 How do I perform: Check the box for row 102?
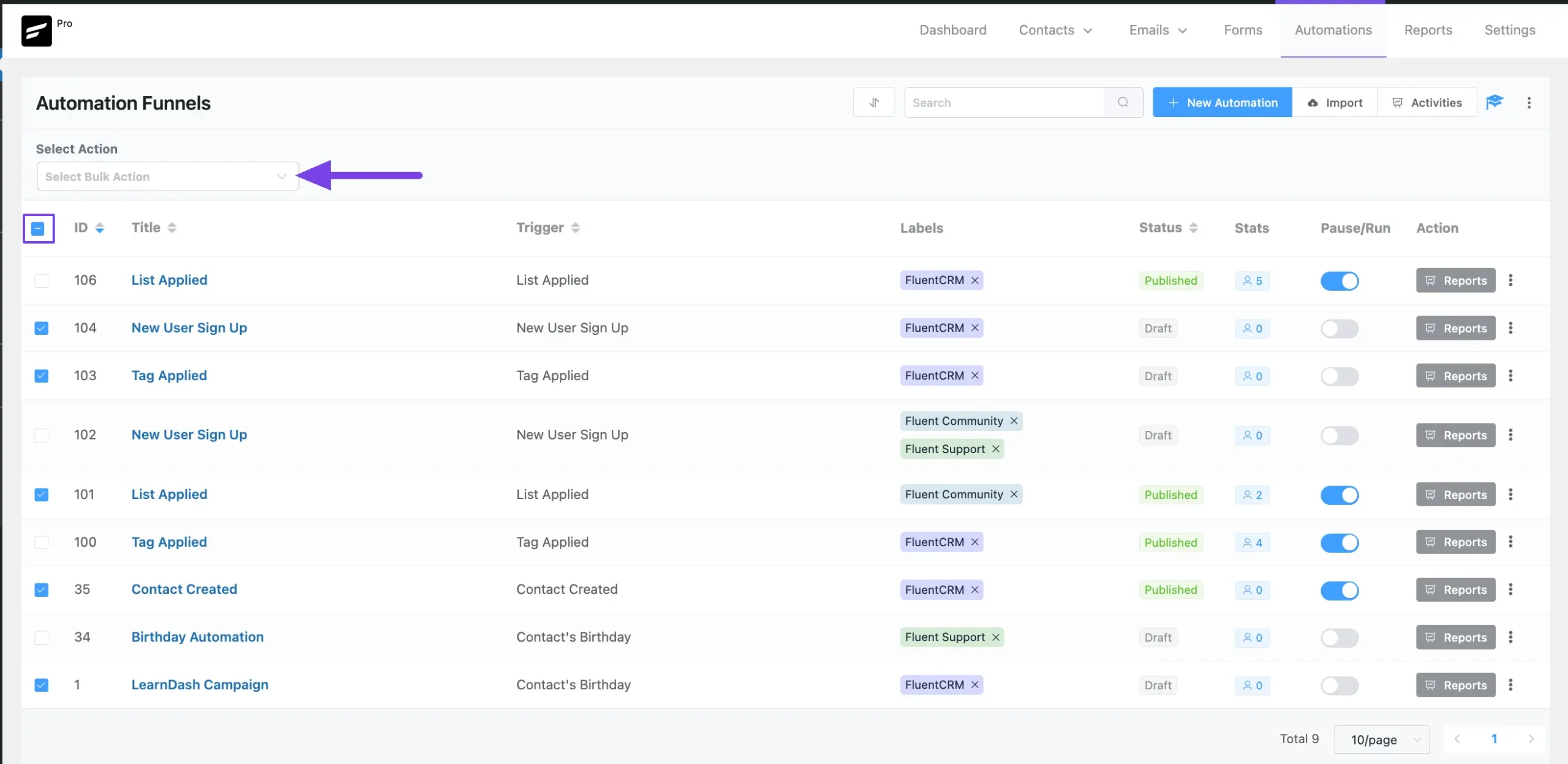pyautogui.click(x=41, y=435)
